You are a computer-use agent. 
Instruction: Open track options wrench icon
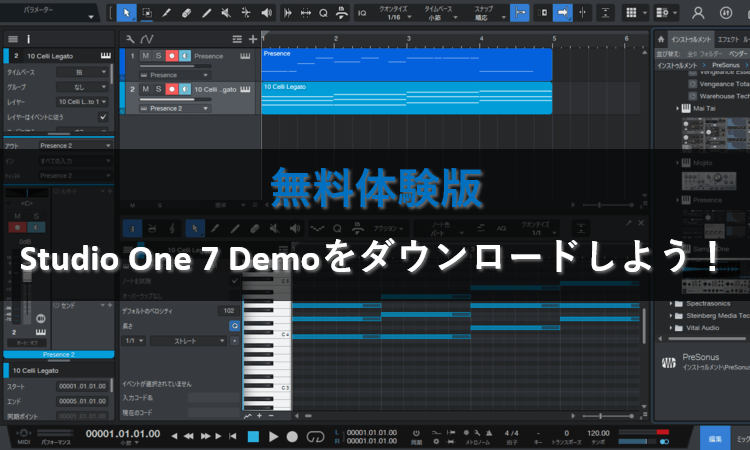[130, 39]
